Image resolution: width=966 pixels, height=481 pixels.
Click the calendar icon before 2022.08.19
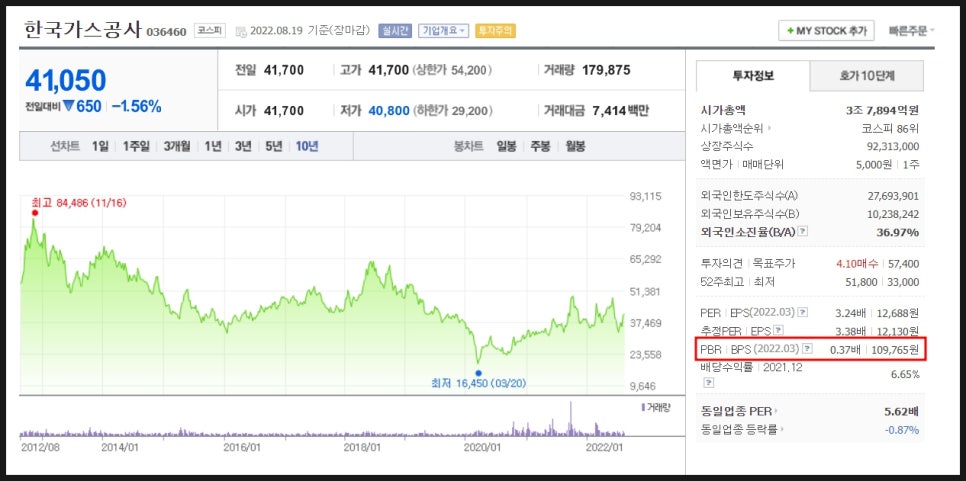(242, 31)
